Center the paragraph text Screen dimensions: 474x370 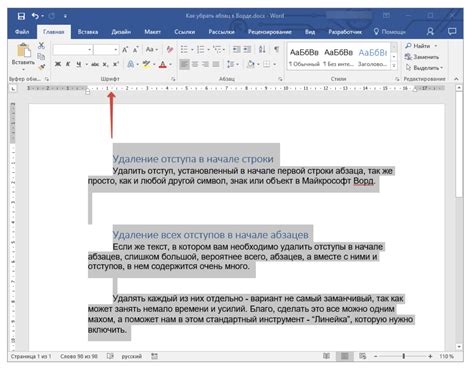tap(195, 64)
